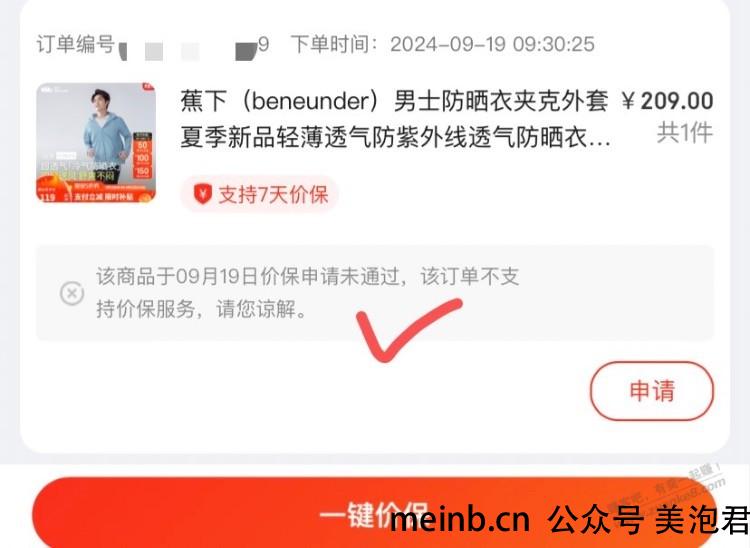Image resolution: width=750 pixels, height=548 pixels.
Task: Tap the red 一键价保 button
Action: click(375, 513)
